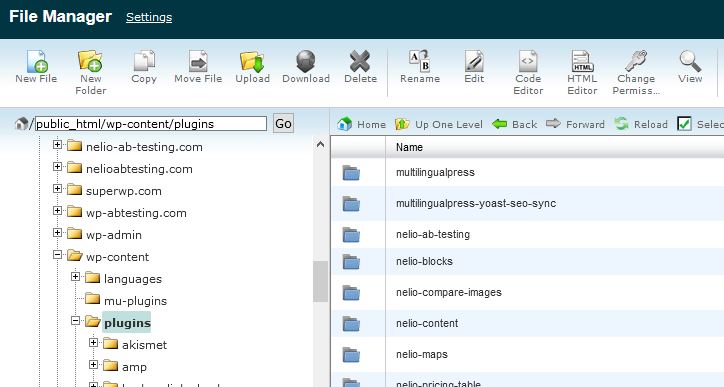
Task: Open Change Permissions keys icon
Action: point(636,61)
